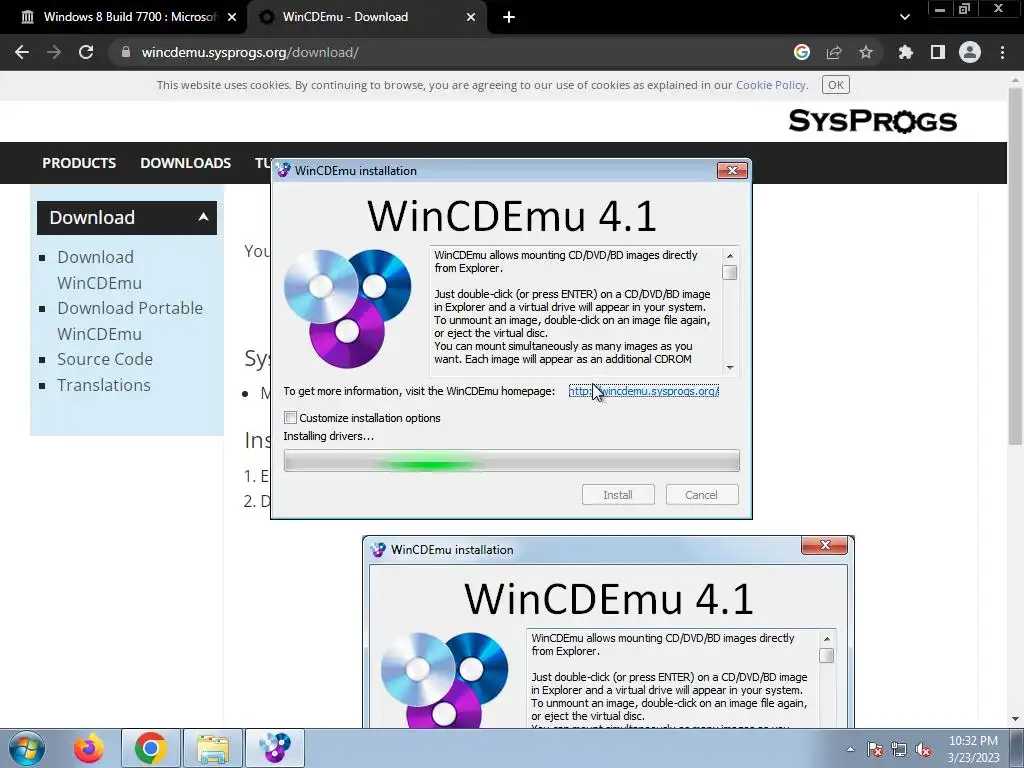Visit the wincdemu.sysprogs.org homepage link
1024x768 pixels.
(643, 391)
